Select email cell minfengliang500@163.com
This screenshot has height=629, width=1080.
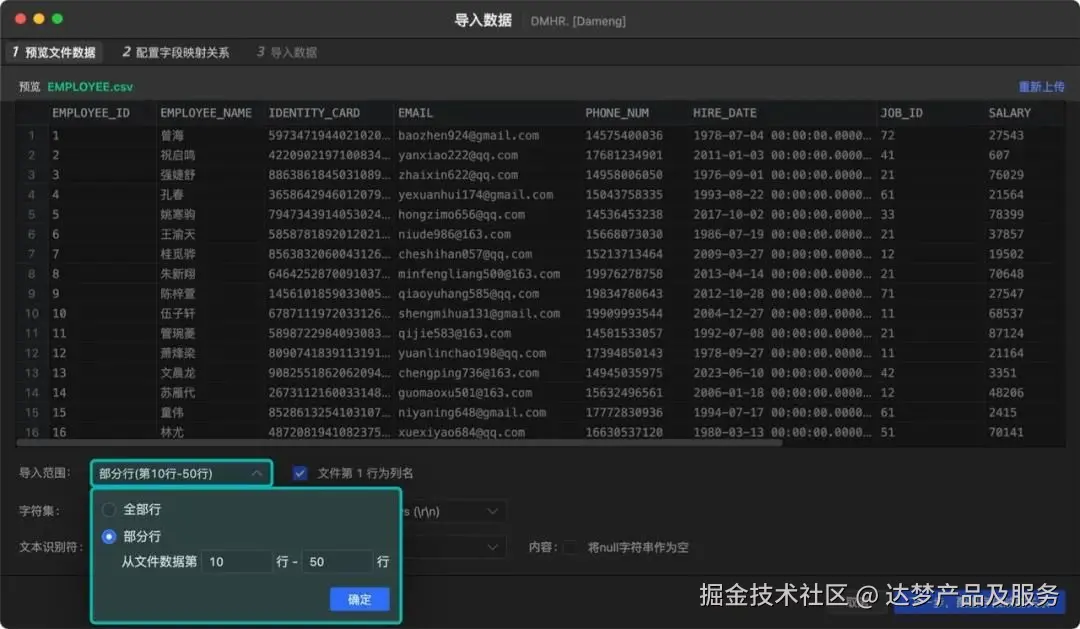(479, 274)
